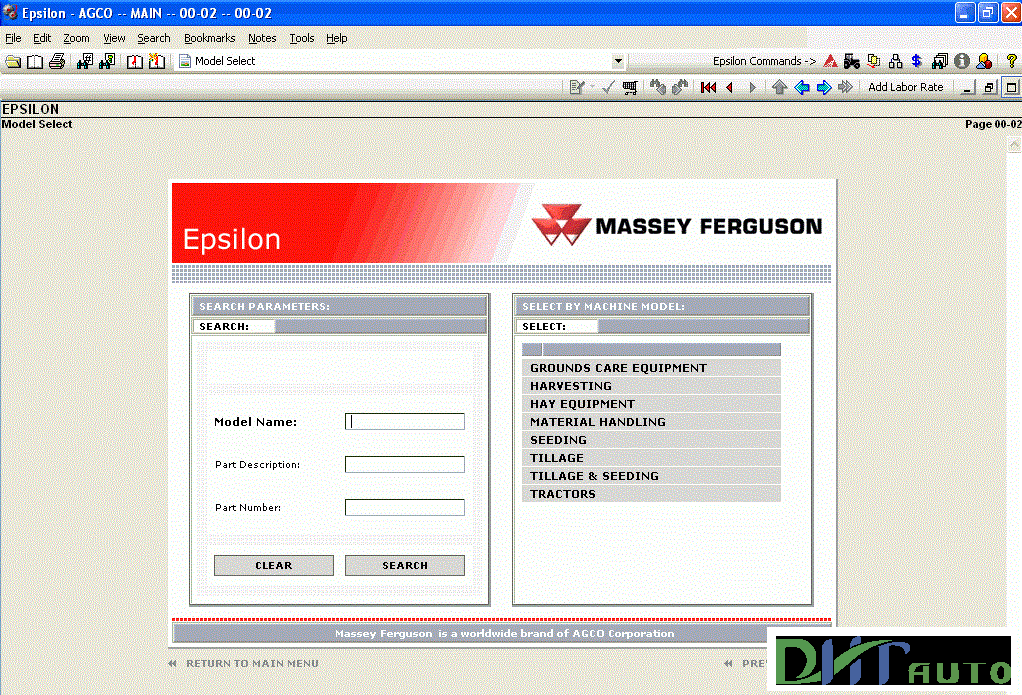
Task: Open the Help menu
Action: pyautogui.click(x=336, y=38)
